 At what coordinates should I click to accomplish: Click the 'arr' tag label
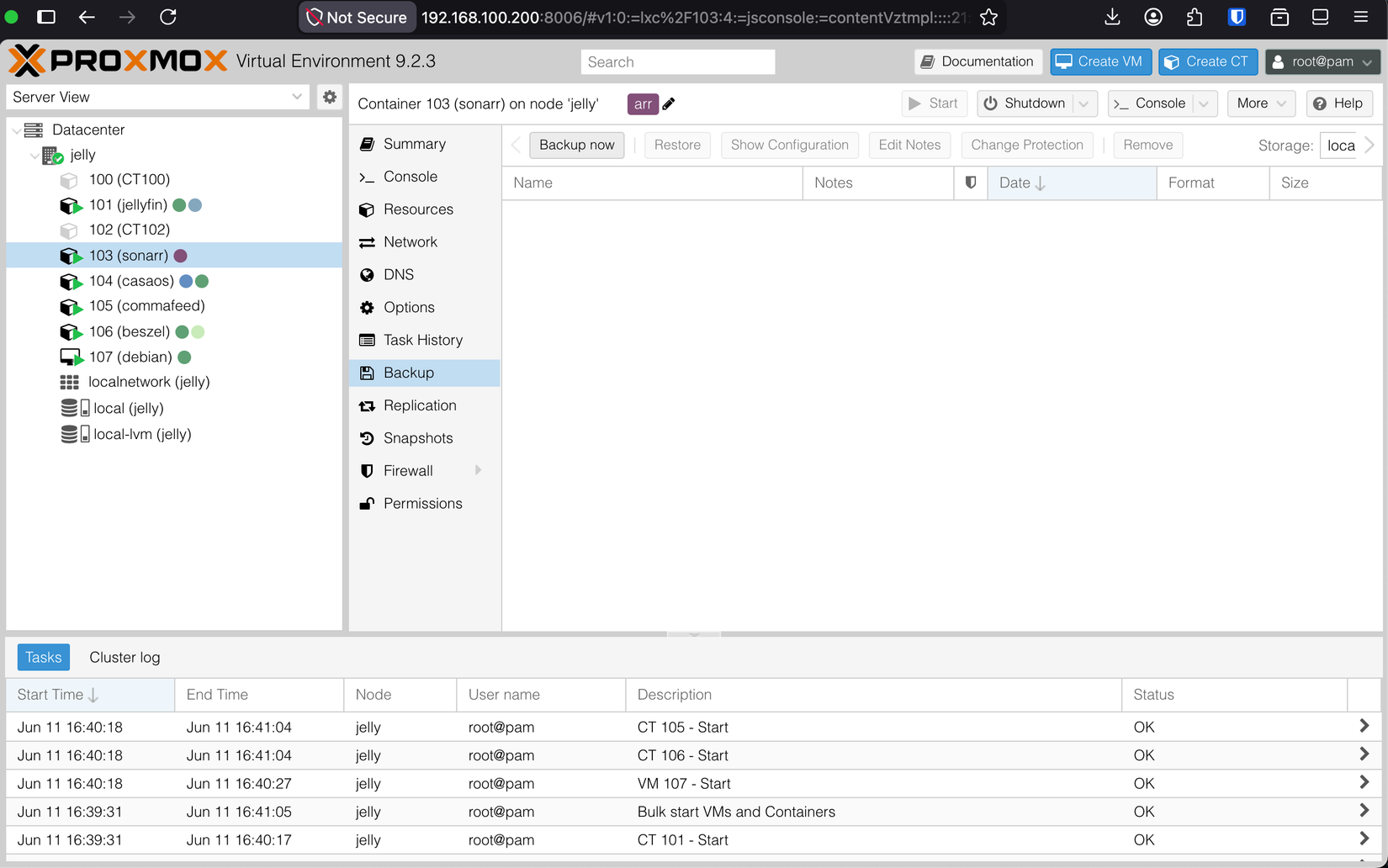(x=643, y=104)
